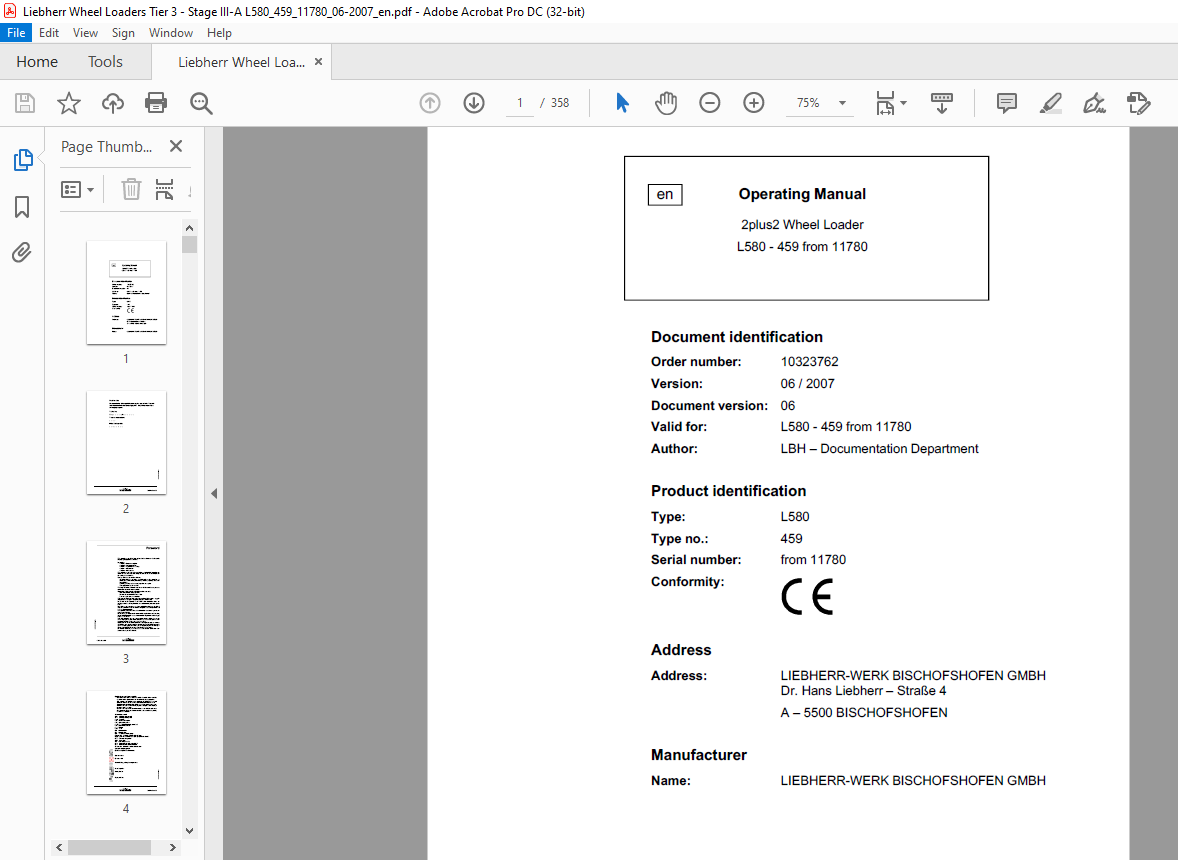Go to next page arrow
Image resolution: width=1178 pixels, height=860 pixels.
click(x=474, y=103)
